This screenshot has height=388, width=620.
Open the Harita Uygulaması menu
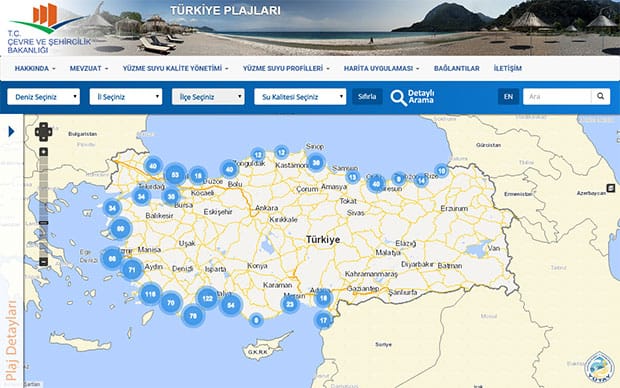[381, 68]
